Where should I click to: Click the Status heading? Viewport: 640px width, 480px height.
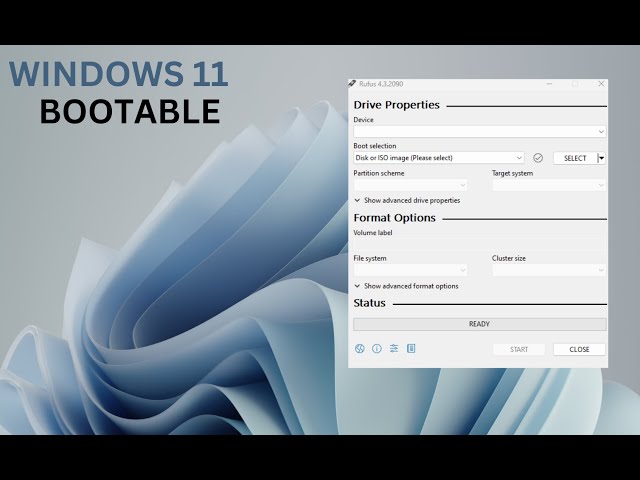(369, 303)
